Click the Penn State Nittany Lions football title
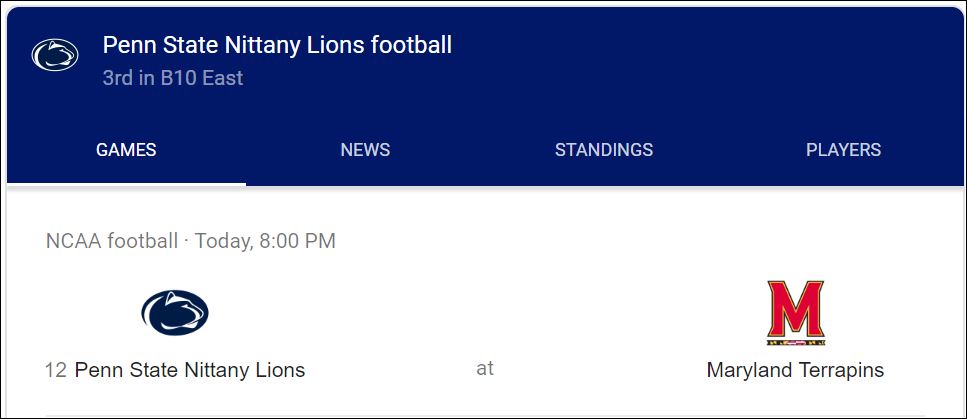 tap(277, 45)
